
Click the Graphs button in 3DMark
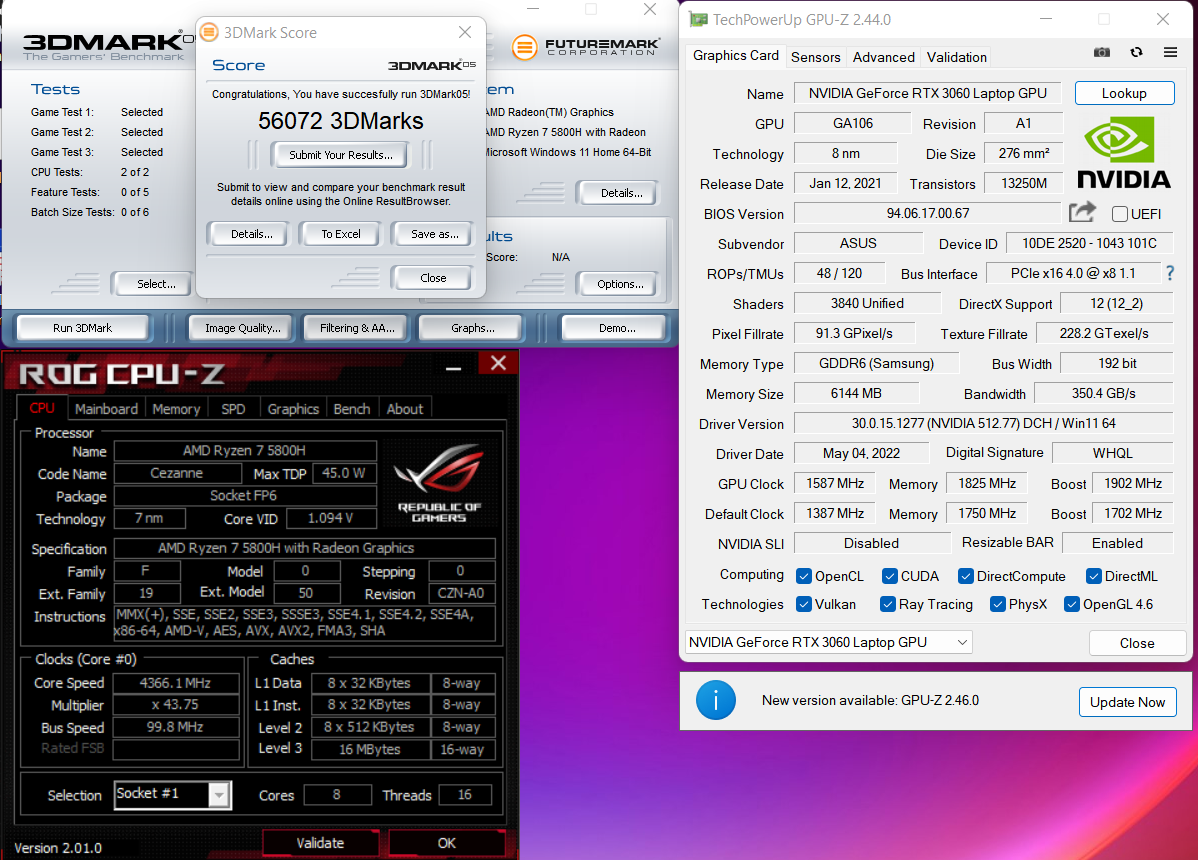(x=472, y=328)
